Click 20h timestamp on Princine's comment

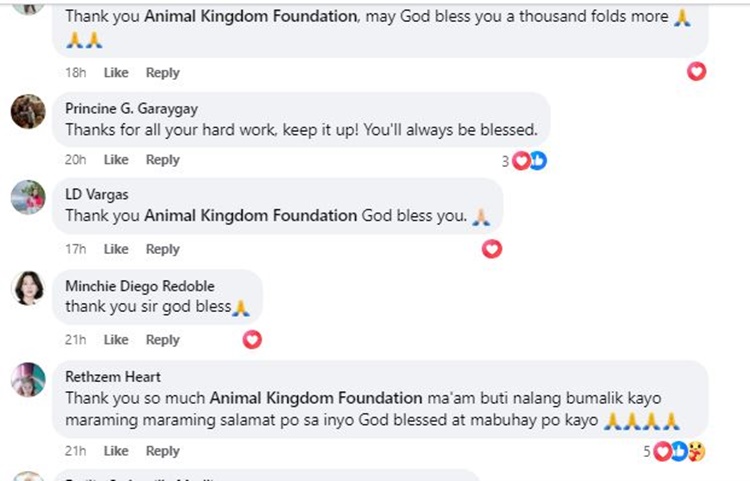pos(76,160)
